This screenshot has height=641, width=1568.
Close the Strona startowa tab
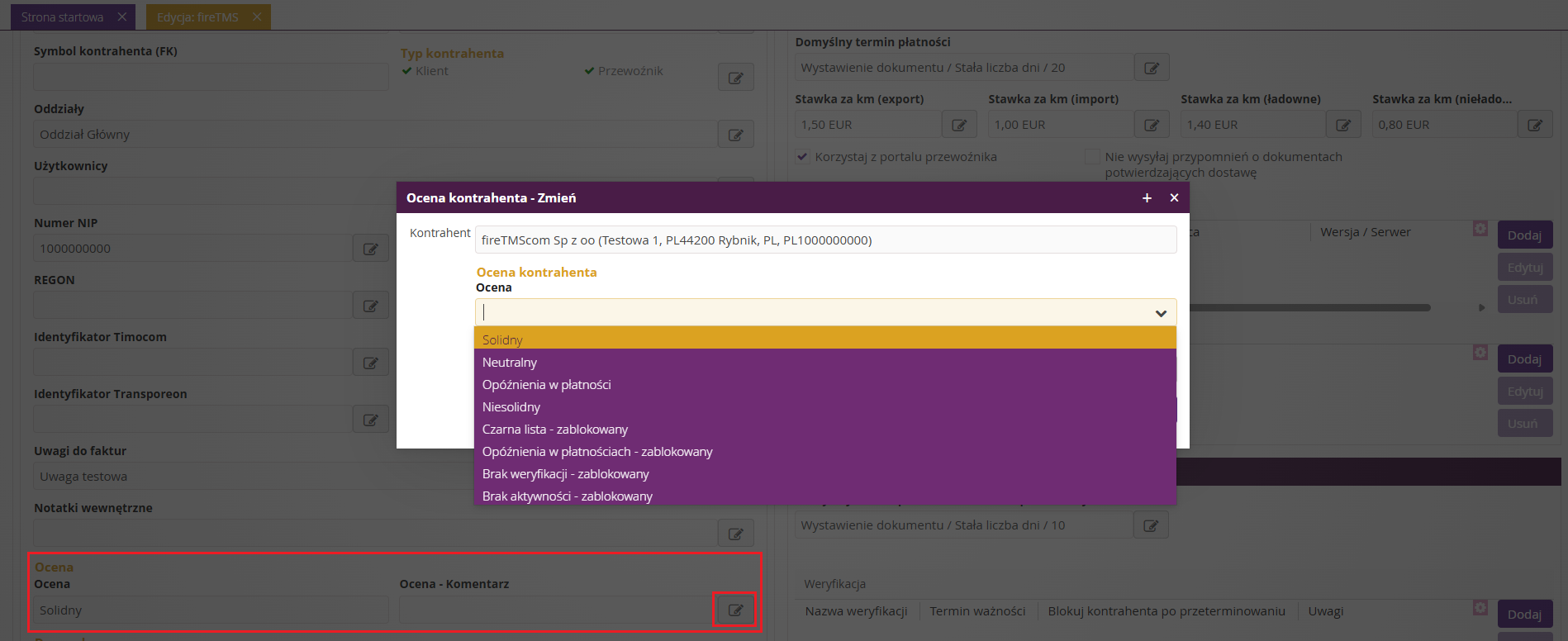[x=122, y=17]
